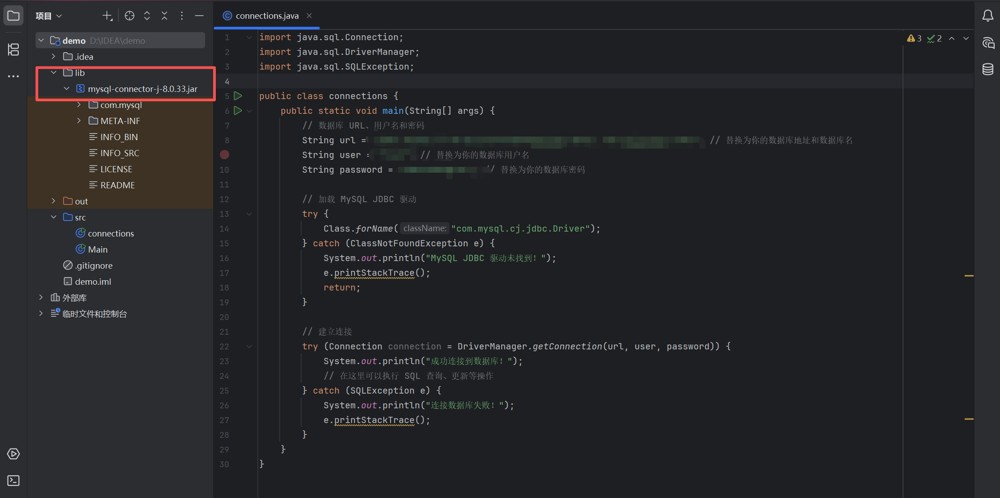Click the upper warning stripe marker in scrollbar
The image size is (1000, 498).
pyautogui.click(x=969, y=275)
